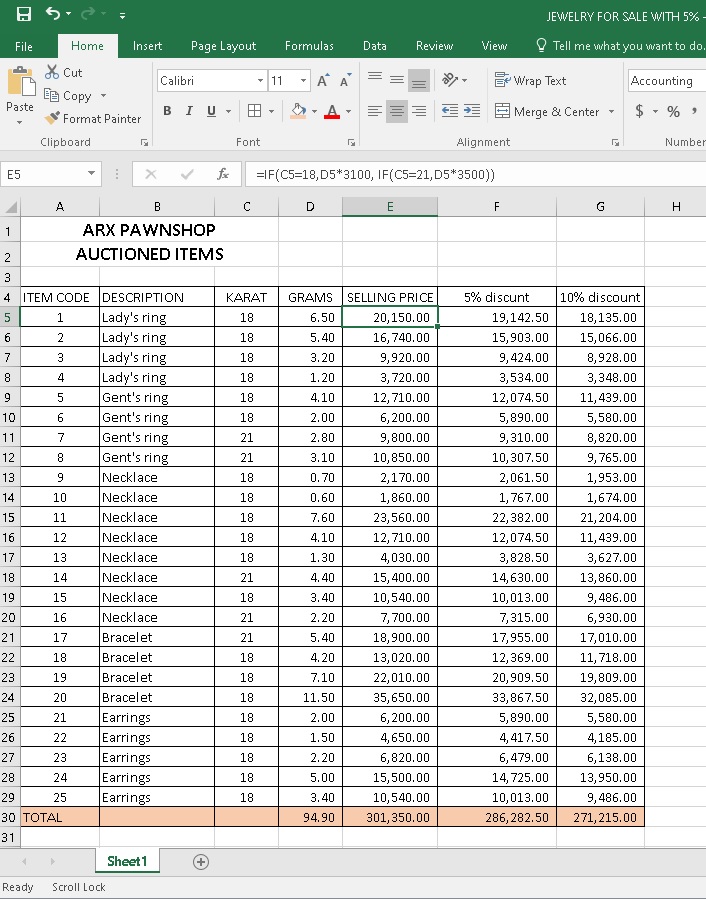This screenshot has width=706, height=899.
Task: Open the Accounting number format dropdown
Action: click(667, 81)
